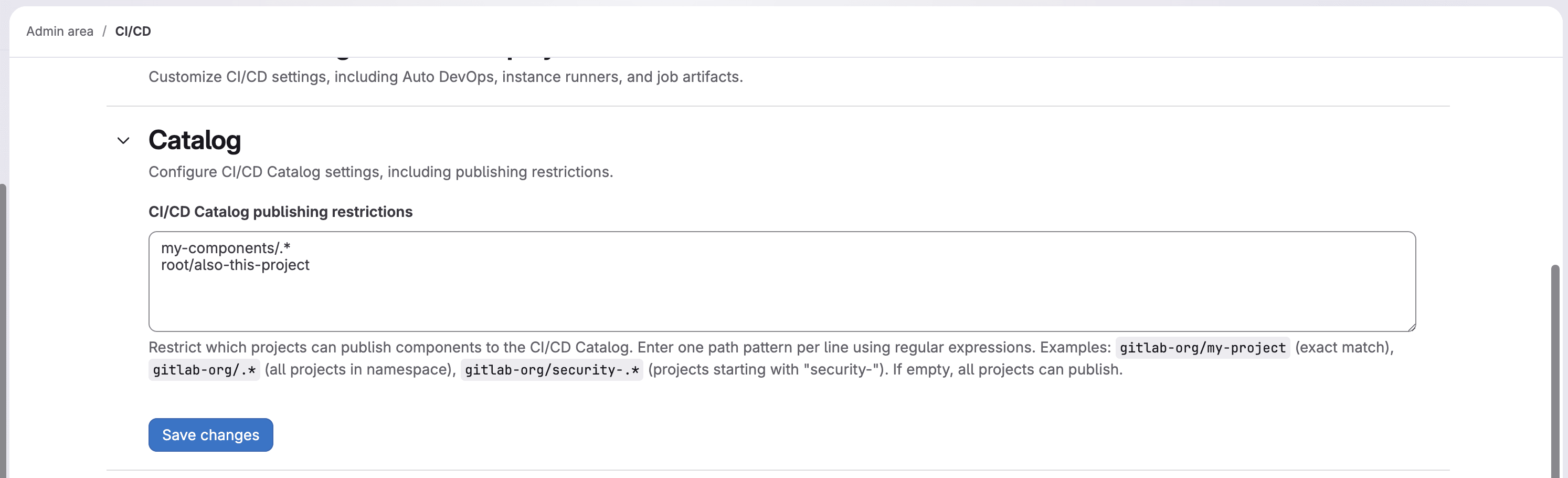The height and width of the screenshot is (478, 1568).
Task: Click Save changes
Action: tap(210, 435)
